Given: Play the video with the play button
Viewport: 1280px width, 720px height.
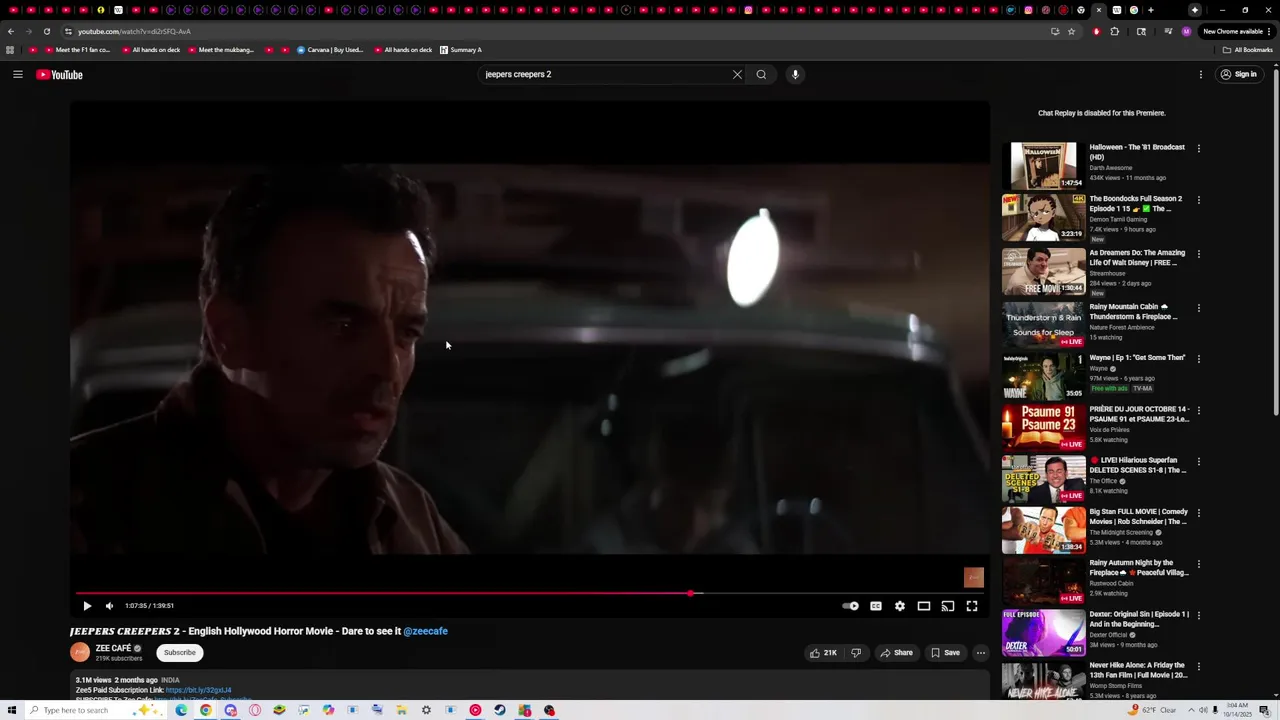Looking at the screenshot, I should (x=87, y=605).
